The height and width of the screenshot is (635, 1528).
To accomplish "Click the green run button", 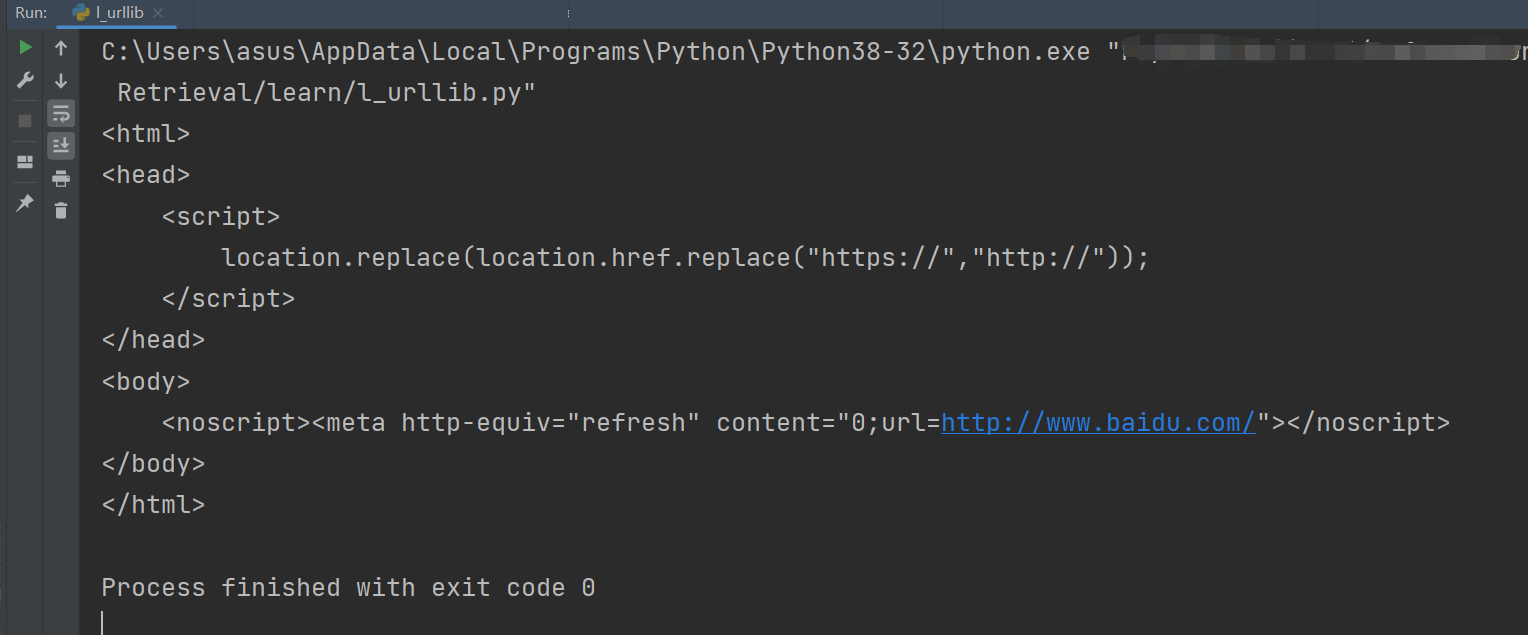I will coord(24,46).
